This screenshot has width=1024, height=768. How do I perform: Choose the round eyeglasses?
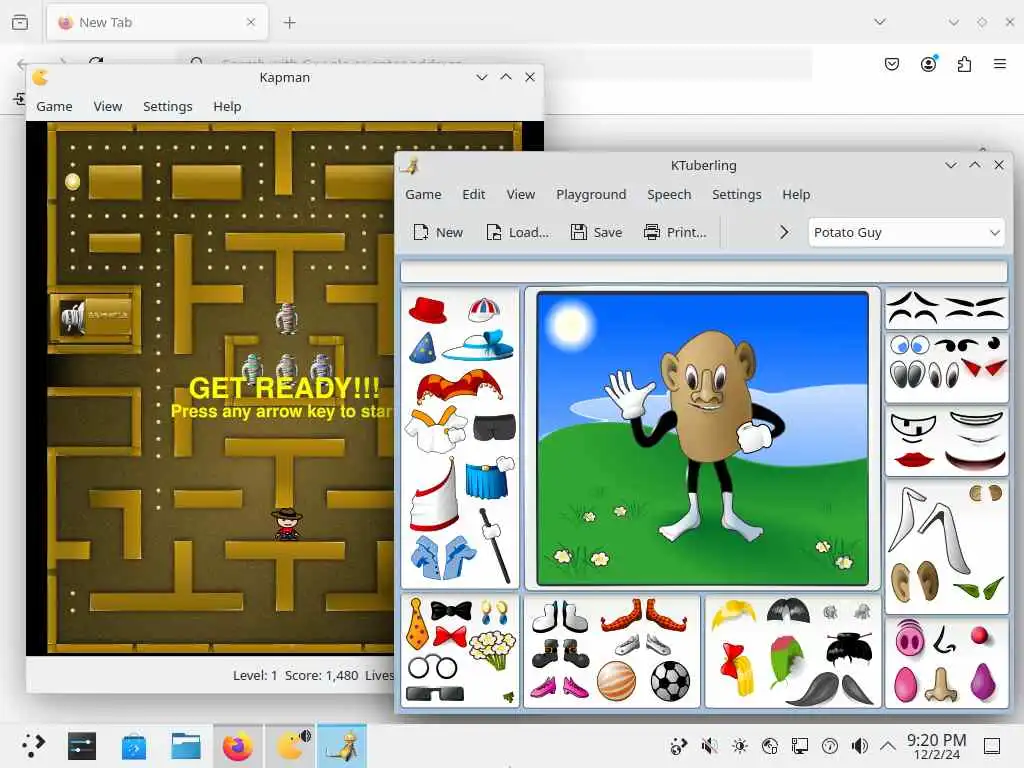click(432, 667)
